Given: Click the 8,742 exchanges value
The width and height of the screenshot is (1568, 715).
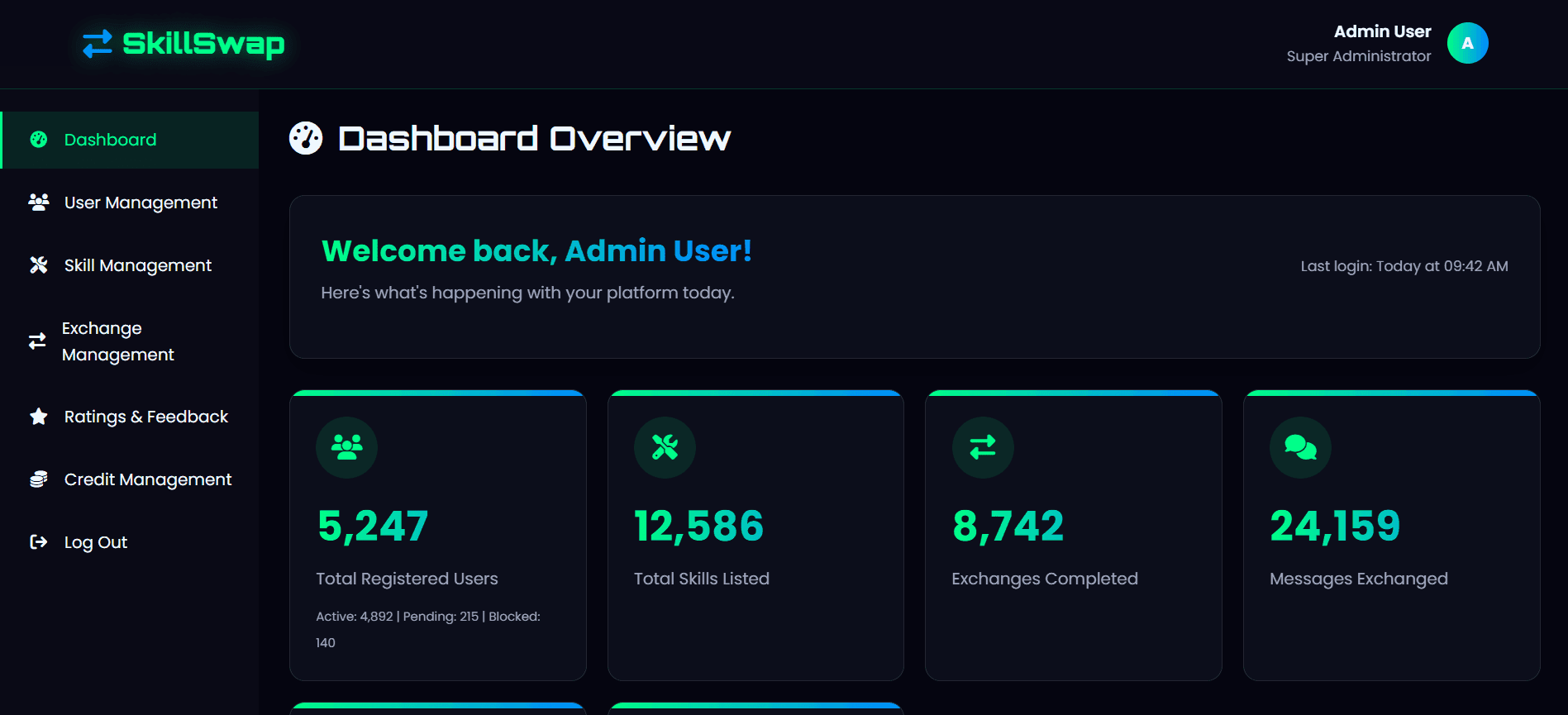Looking at the screenshot, I should (x=1008, y=526).
